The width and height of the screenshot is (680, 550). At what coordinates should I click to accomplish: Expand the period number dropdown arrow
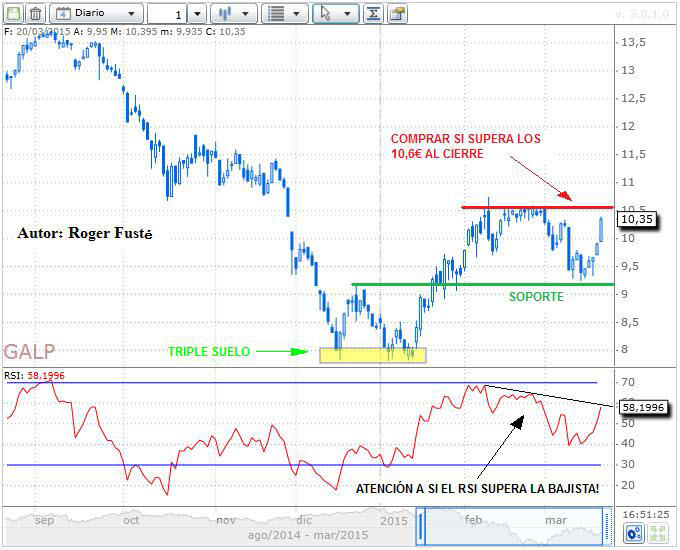pos(197,14)
